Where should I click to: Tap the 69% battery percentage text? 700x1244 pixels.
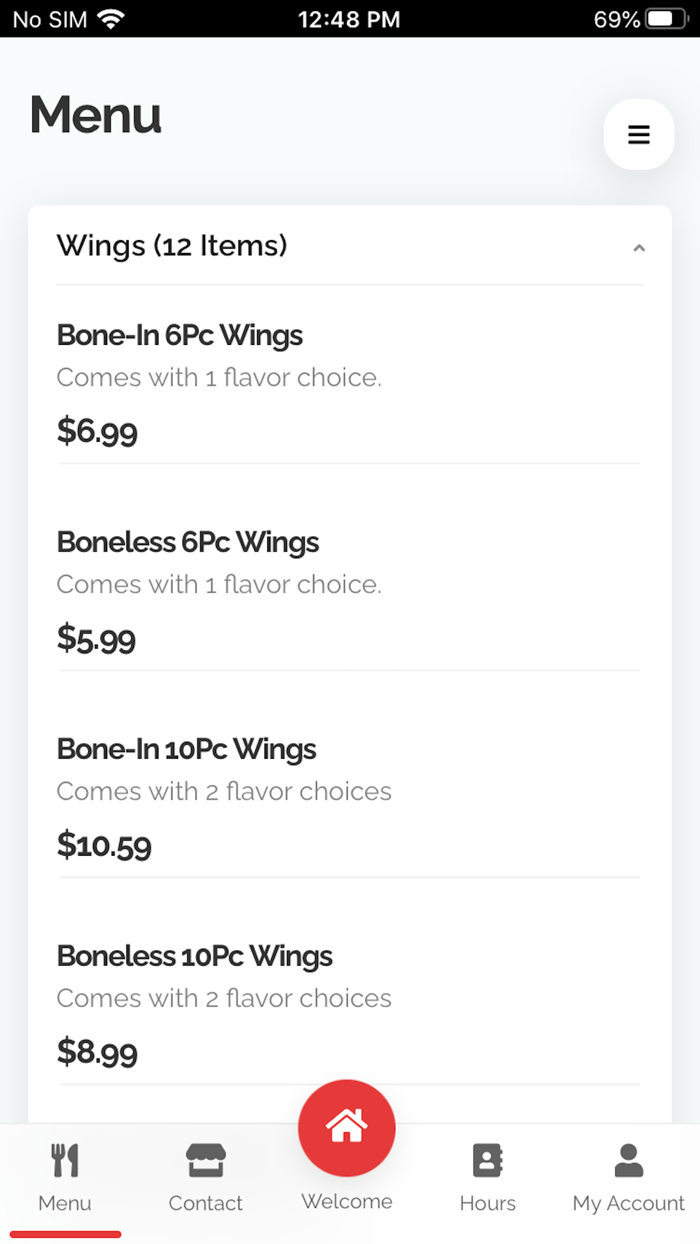click(612, 17)
